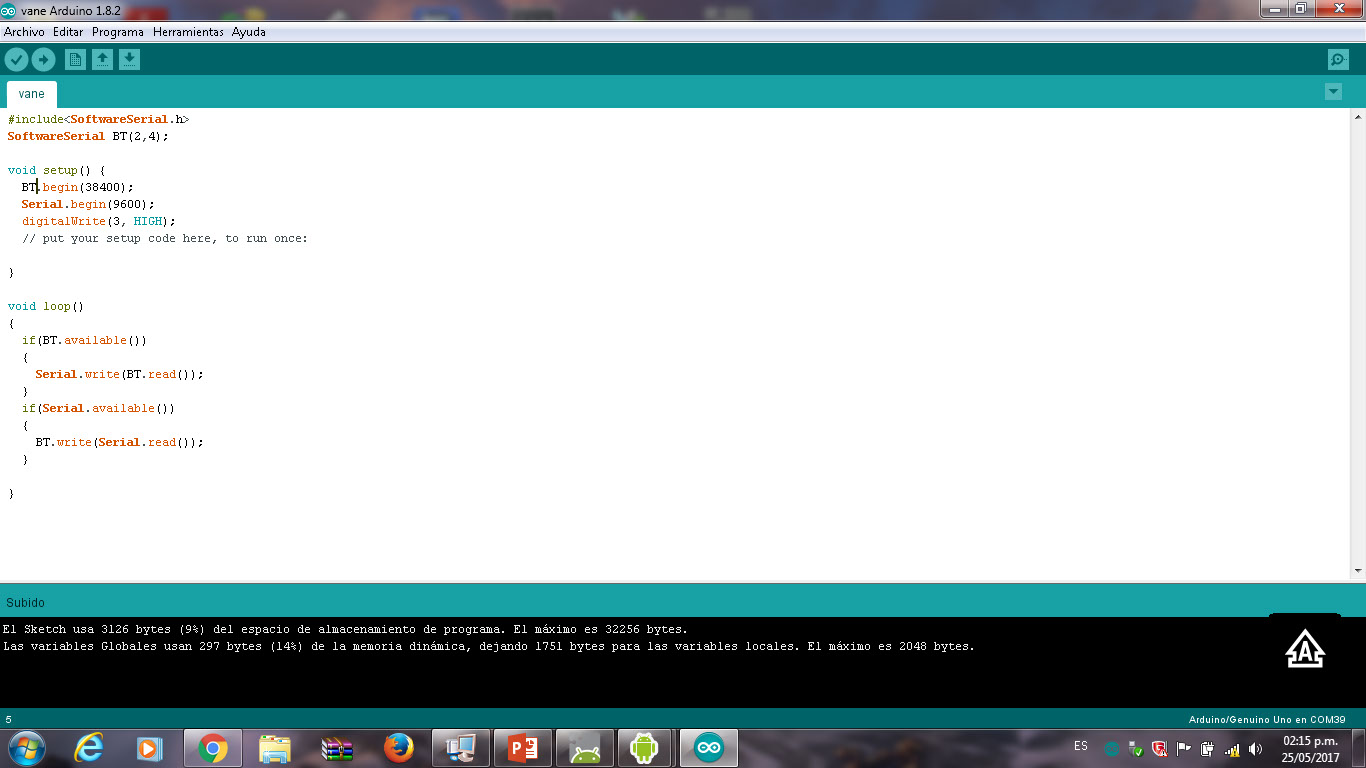This screenshot has height=768, width=1366.
Task: Switch to the computer monitor app on the taskbar
Action: (x=461, y=748)
